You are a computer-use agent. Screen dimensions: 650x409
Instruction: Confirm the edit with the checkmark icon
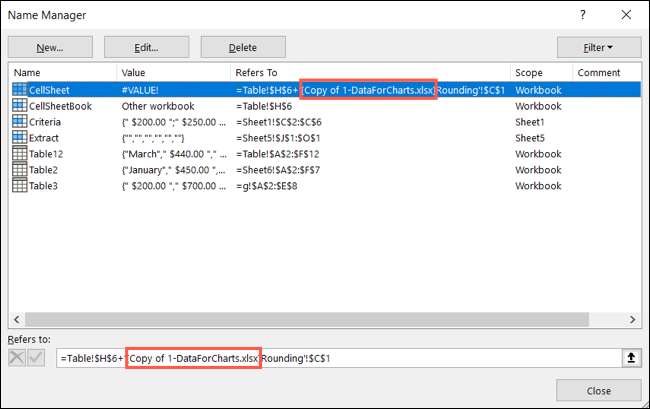pos(36,358)
